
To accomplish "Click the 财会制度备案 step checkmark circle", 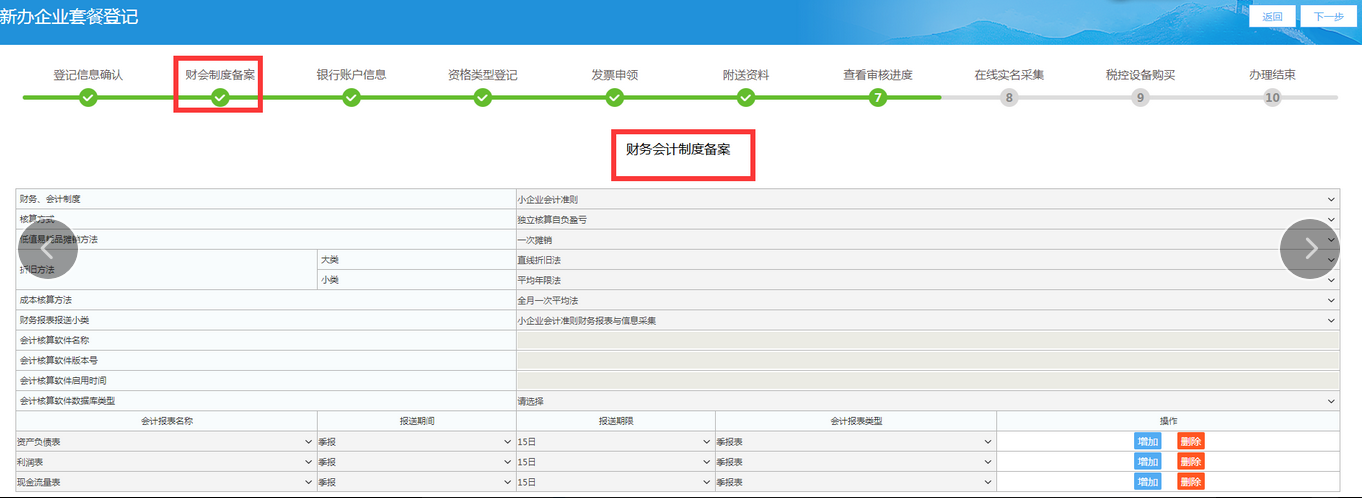I will click(220, 97).
